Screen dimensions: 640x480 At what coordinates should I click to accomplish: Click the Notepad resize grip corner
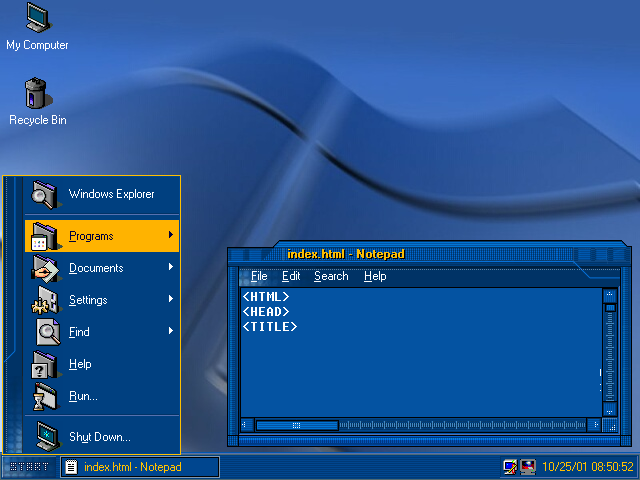point(611,426)
